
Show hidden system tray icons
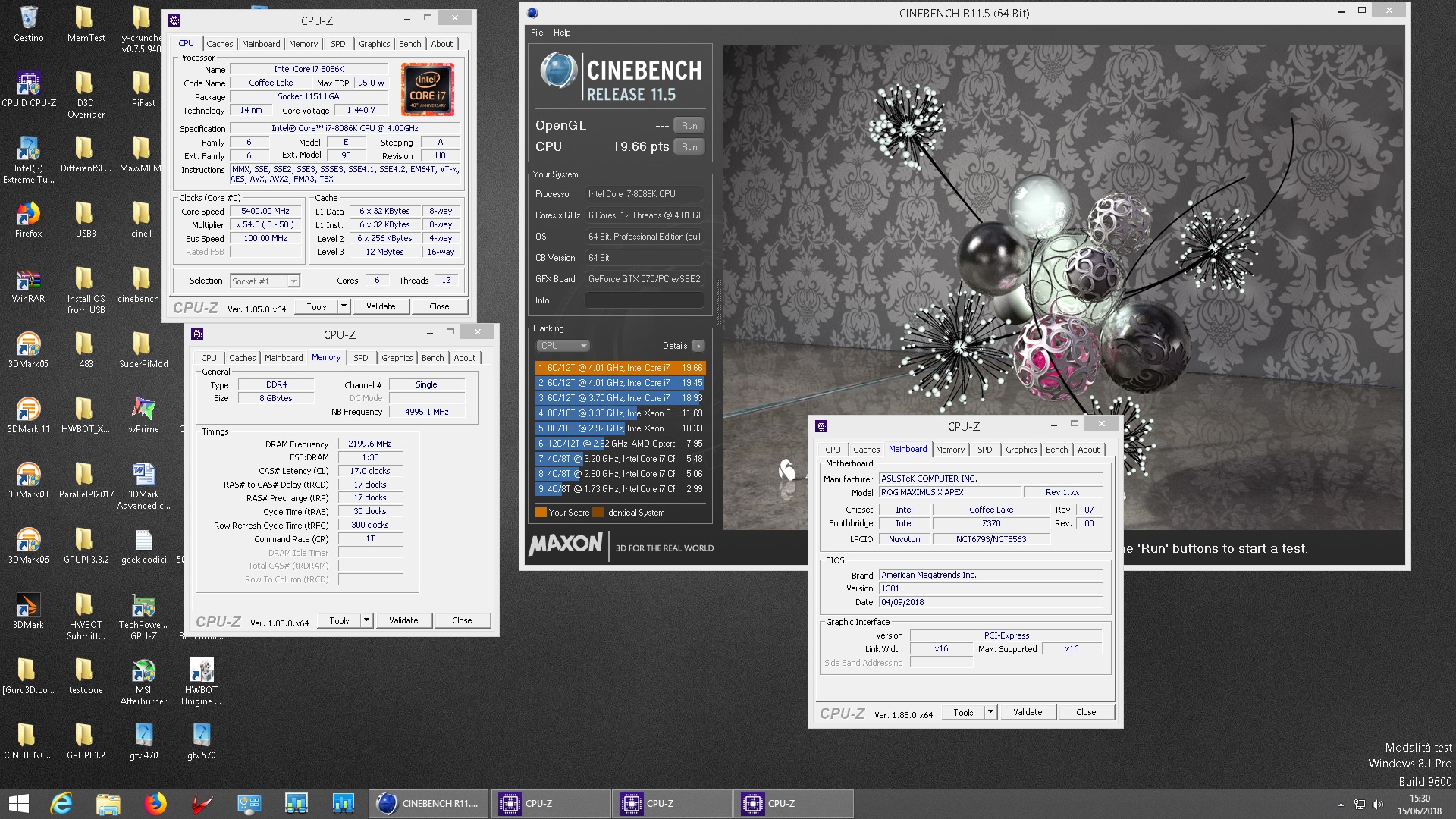pyautogui.click(x=1341, y=805)
